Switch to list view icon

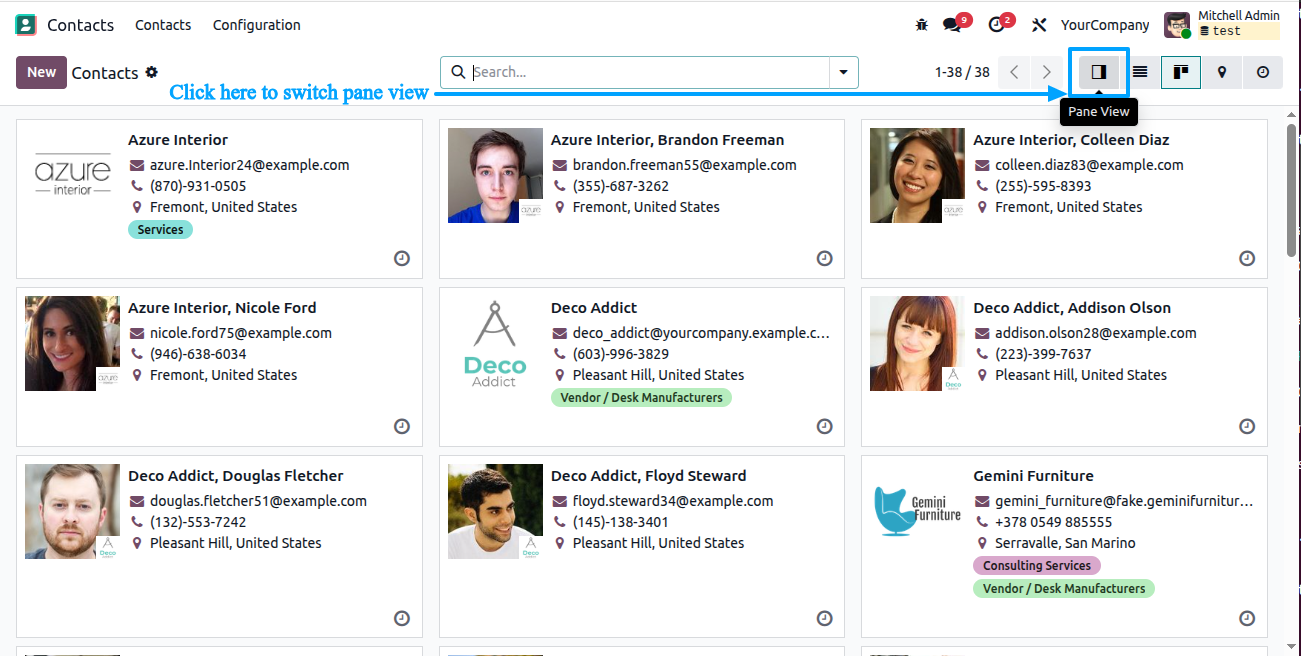coord(1140,72)
